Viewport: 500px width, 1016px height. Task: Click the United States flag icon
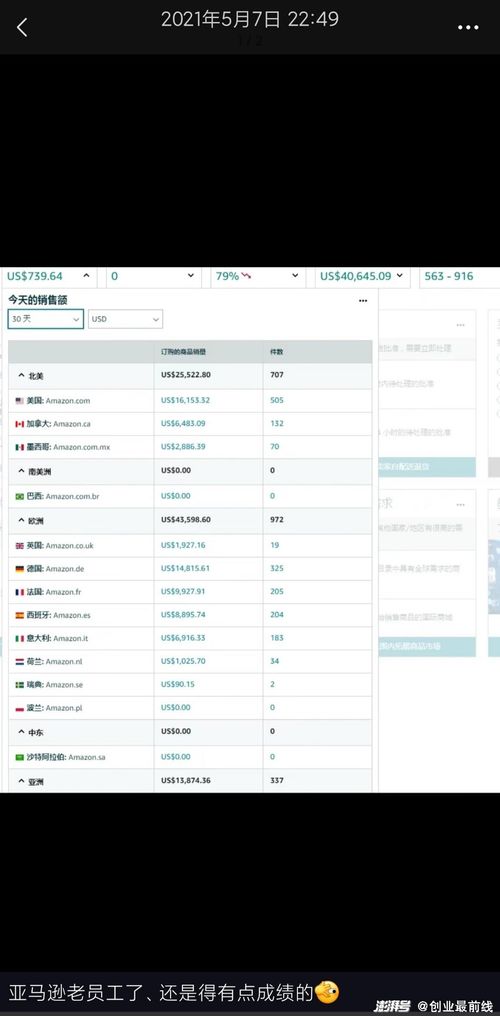[x=19, y=401]
